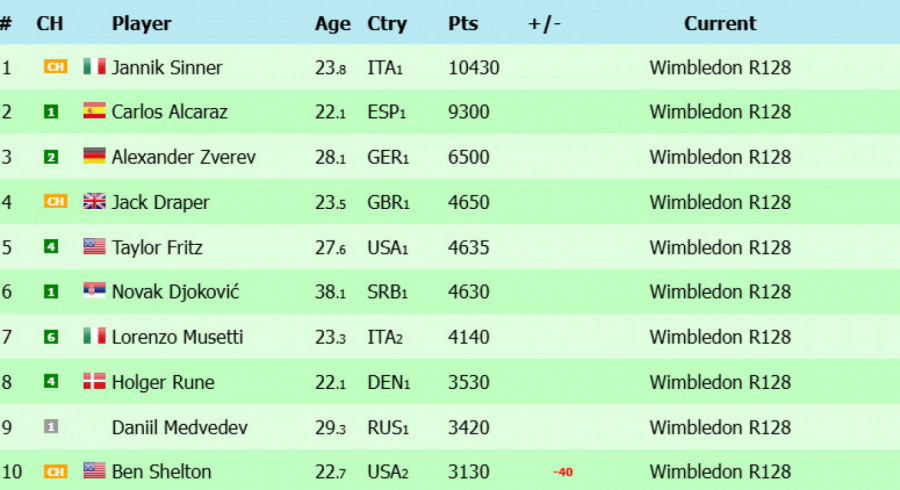
Task: Sort by the Age column header
Action: pos(332,24)
